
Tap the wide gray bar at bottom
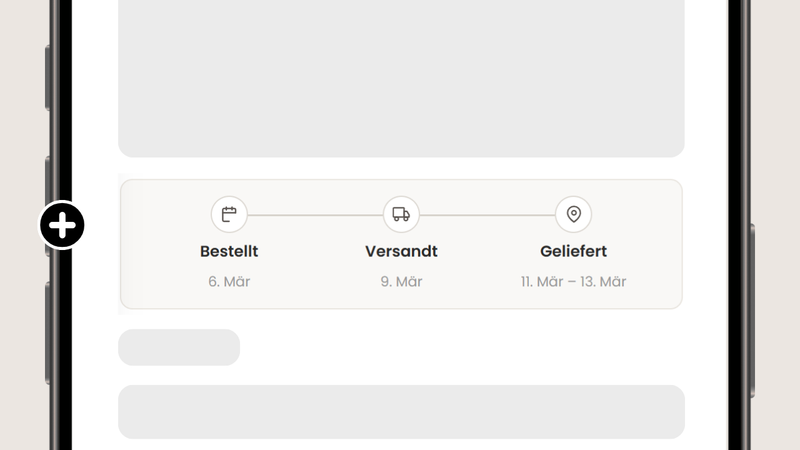pos(401,411)
